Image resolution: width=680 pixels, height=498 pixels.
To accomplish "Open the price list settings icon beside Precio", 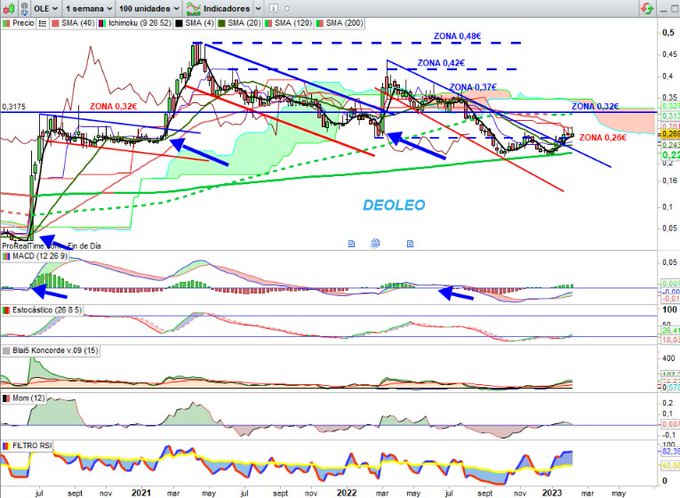I will click(42, 23).
